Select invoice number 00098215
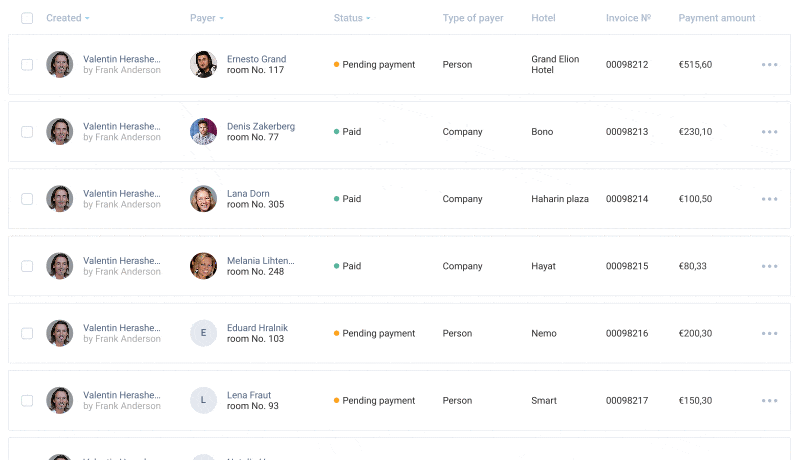The image size is (800, 460). click(627, 266)
